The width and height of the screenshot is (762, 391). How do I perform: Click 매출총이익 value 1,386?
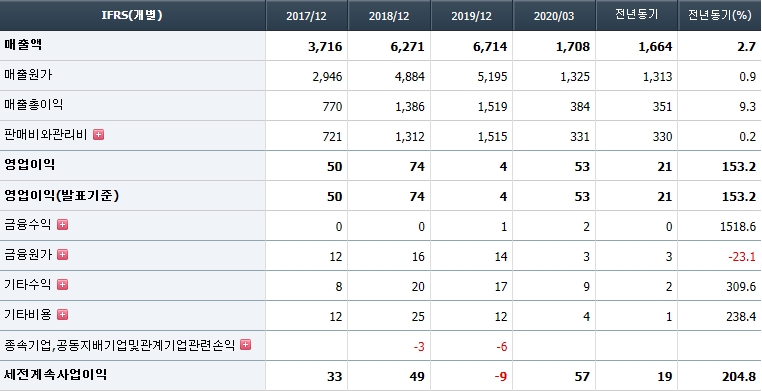pos(410,107)
